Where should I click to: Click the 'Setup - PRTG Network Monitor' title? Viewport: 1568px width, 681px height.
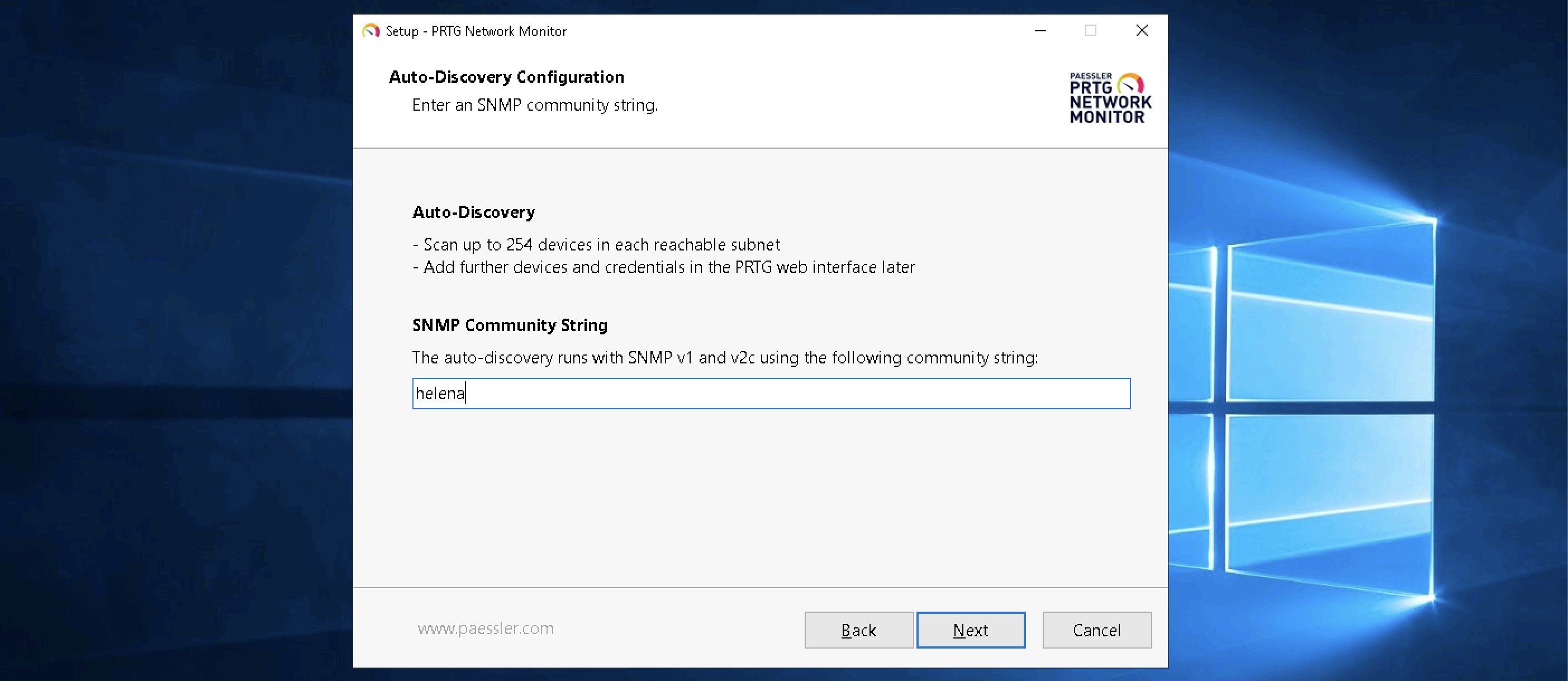coord(476,31)
